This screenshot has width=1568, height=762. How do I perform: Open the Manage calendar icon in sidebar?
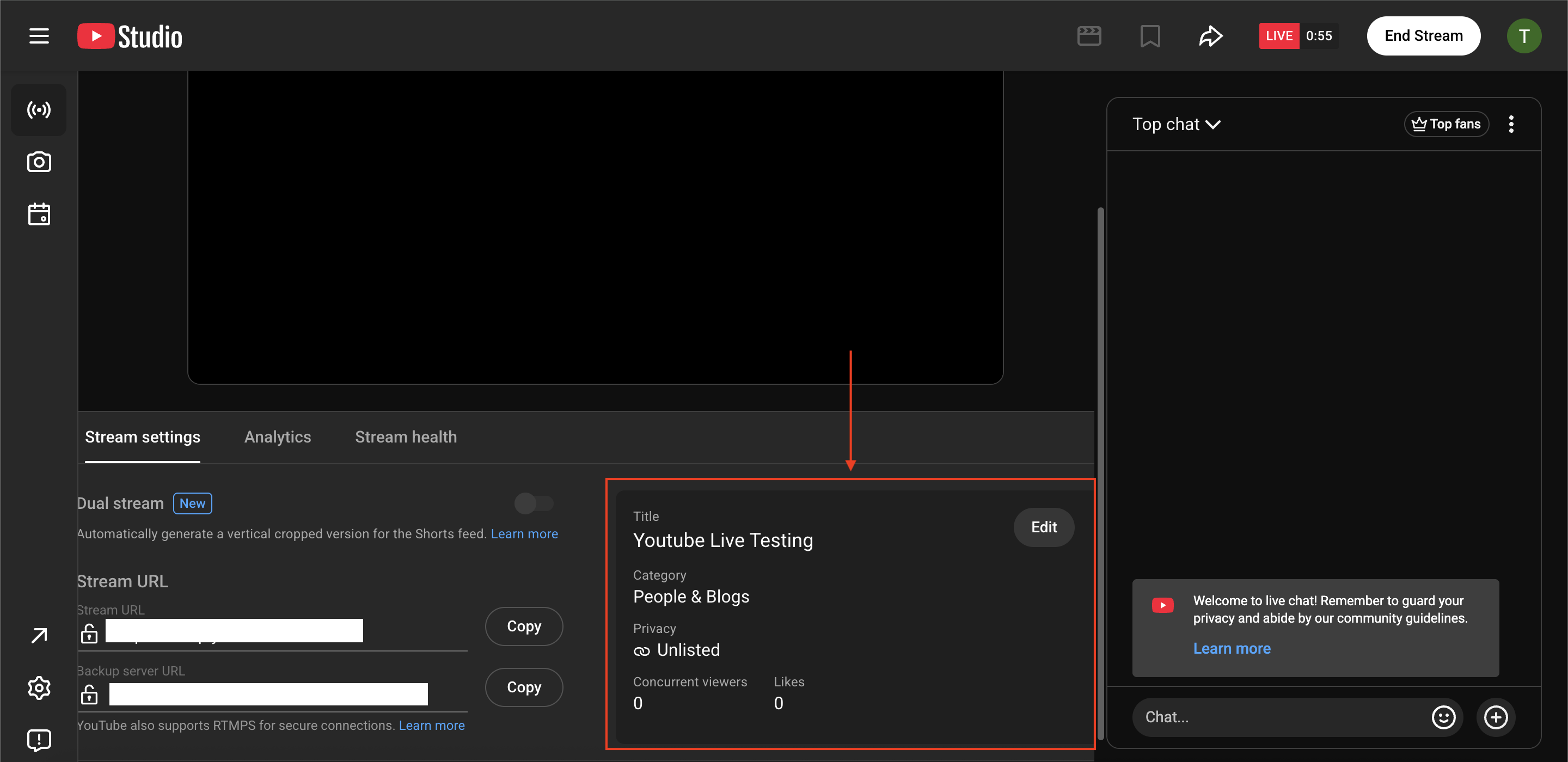[x=39, y=214]
